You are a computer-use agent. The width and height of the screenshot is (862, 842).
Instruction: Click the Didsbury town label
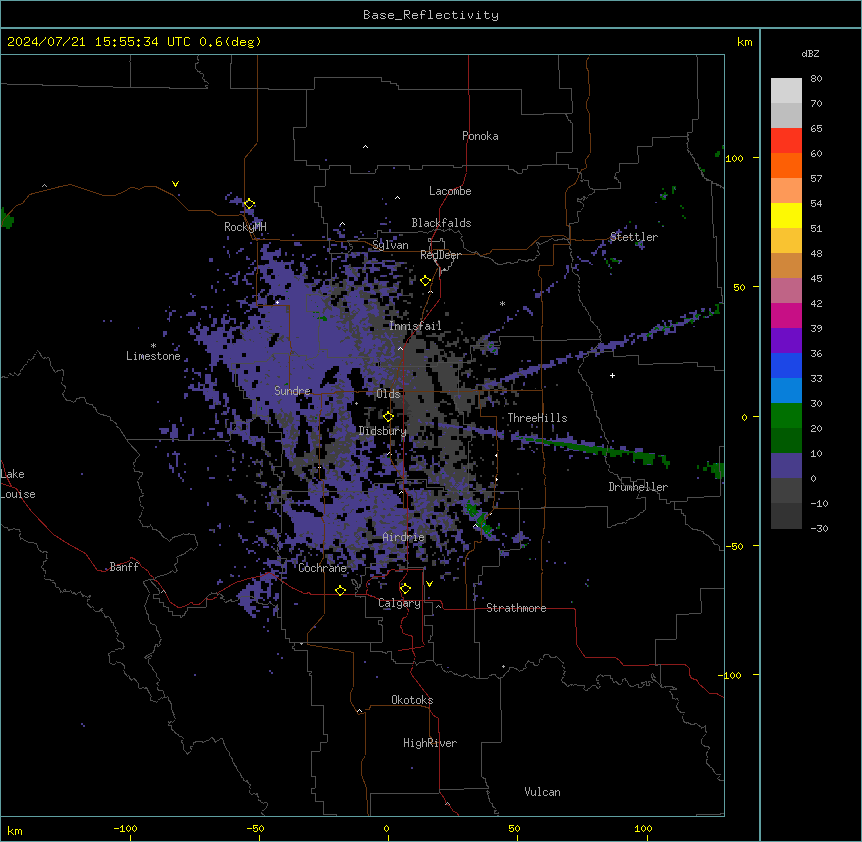click(383, 431)
